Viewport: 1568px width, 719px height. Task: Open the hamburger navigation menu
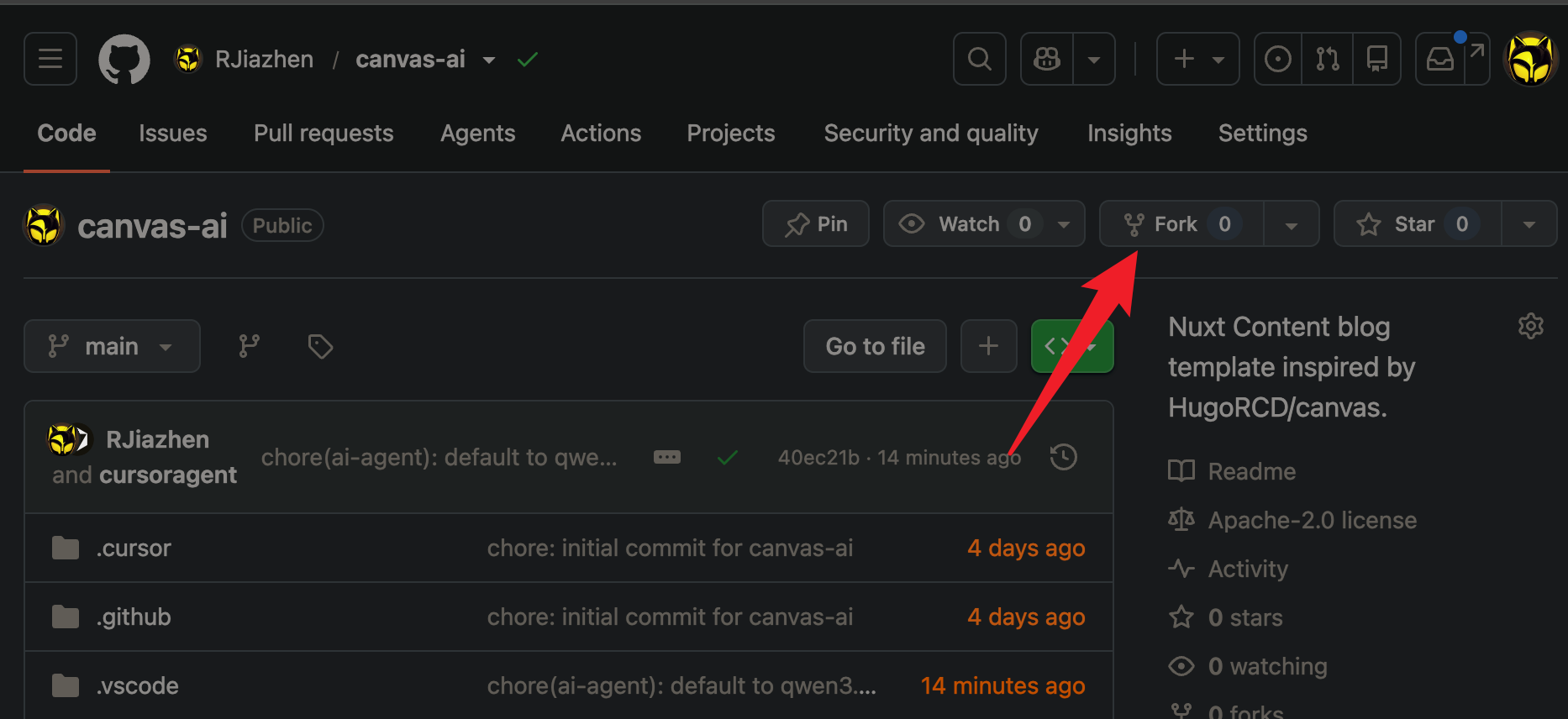tap(50, 59)
